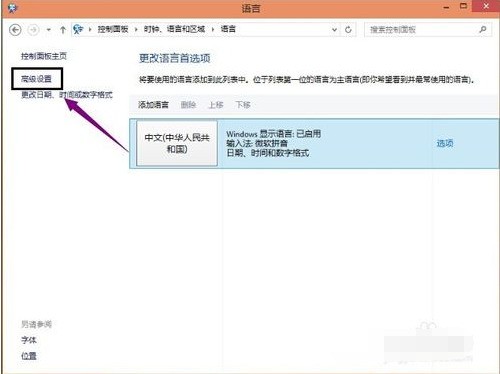Click the Windows 显示语言: 已启用 text
Screen dimensions: 500x374
(274, 134)
